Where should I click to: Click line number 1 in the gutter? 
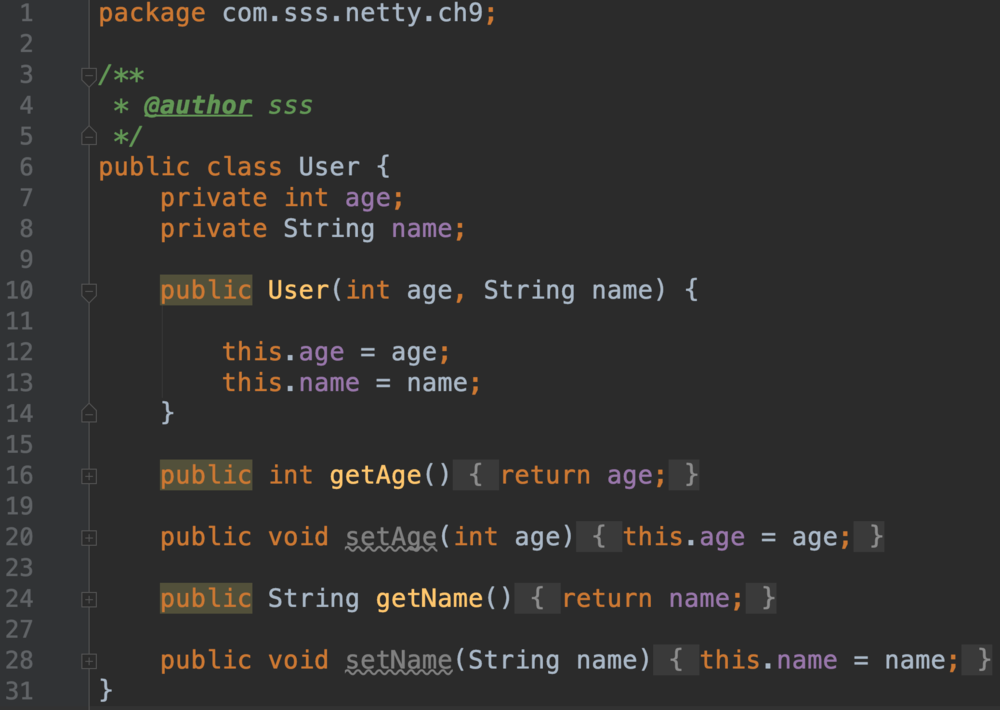(25, 14)
